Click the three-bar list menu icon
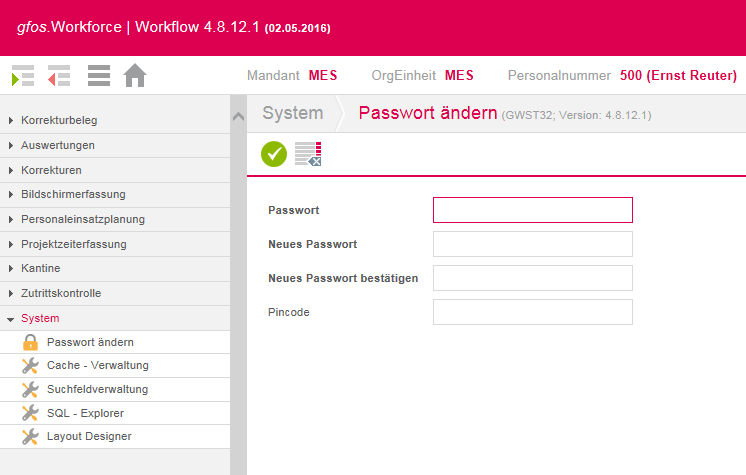Viewport: 746px width, 475px height. (x=99, y=76)
